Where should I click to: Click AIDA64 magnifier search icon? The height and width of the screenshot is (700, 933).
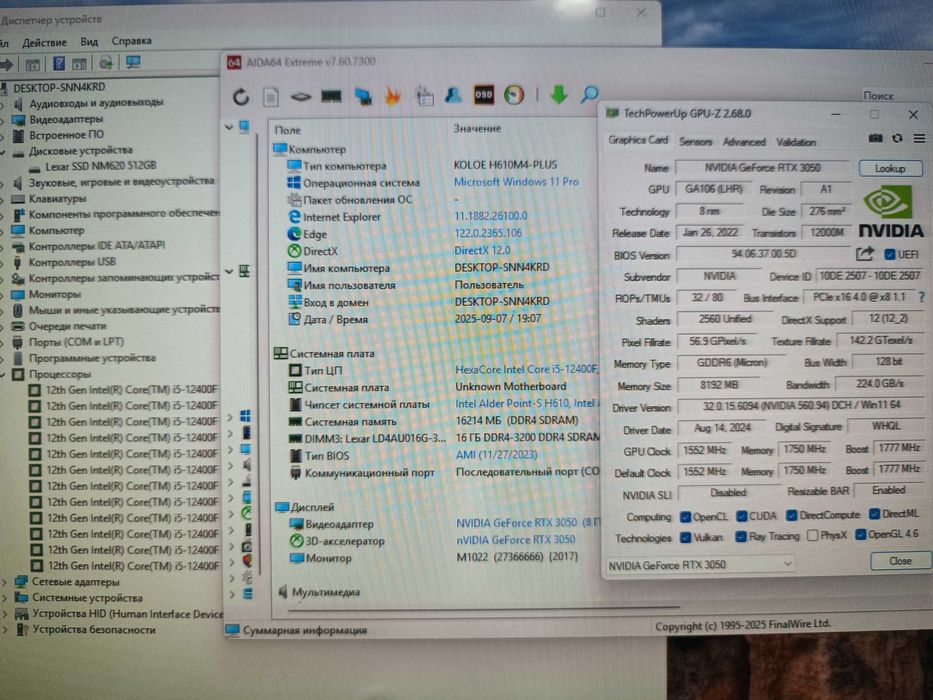[x=589, y=93]
